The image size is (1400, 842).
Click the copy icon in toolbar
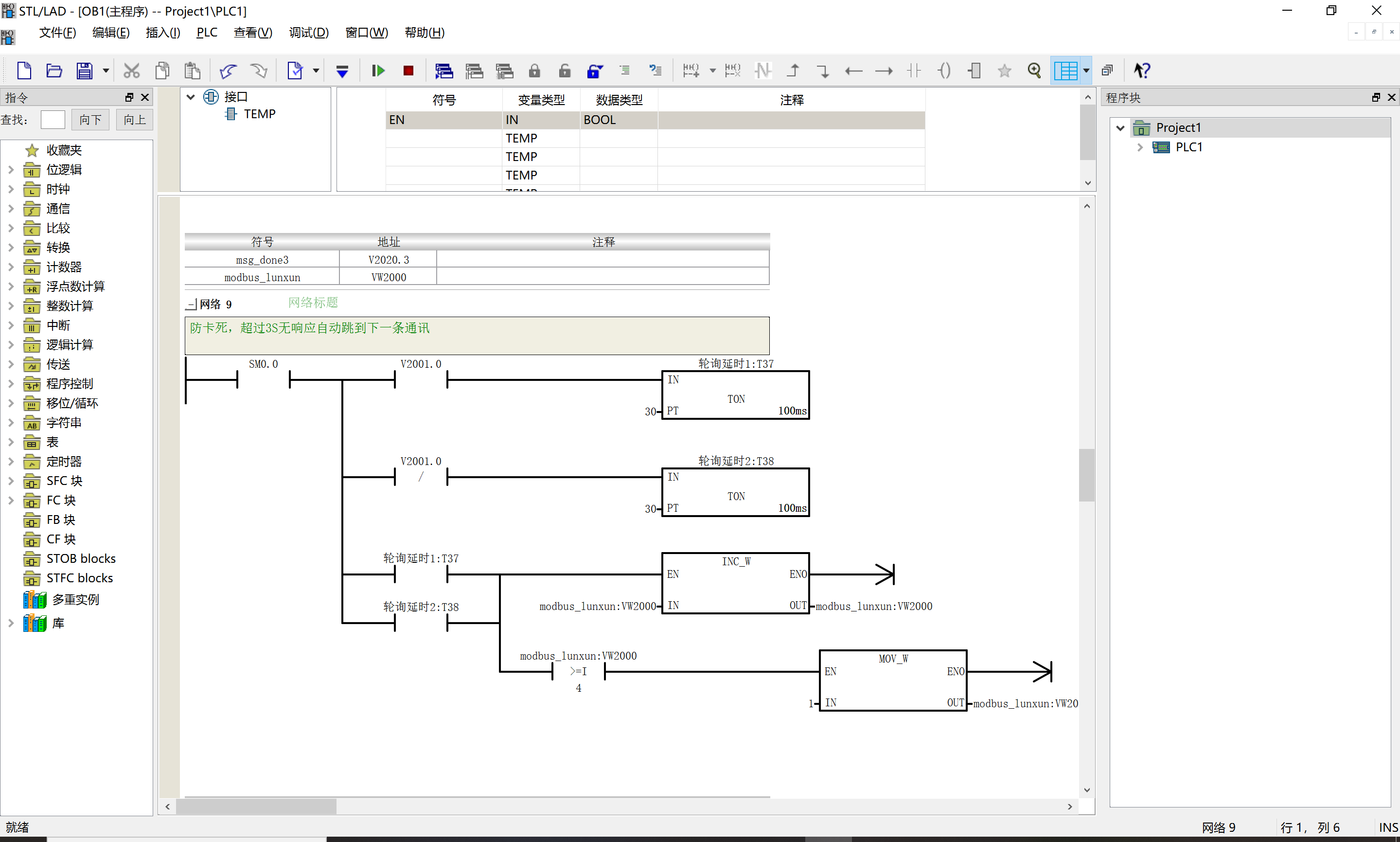coord(162,71)
